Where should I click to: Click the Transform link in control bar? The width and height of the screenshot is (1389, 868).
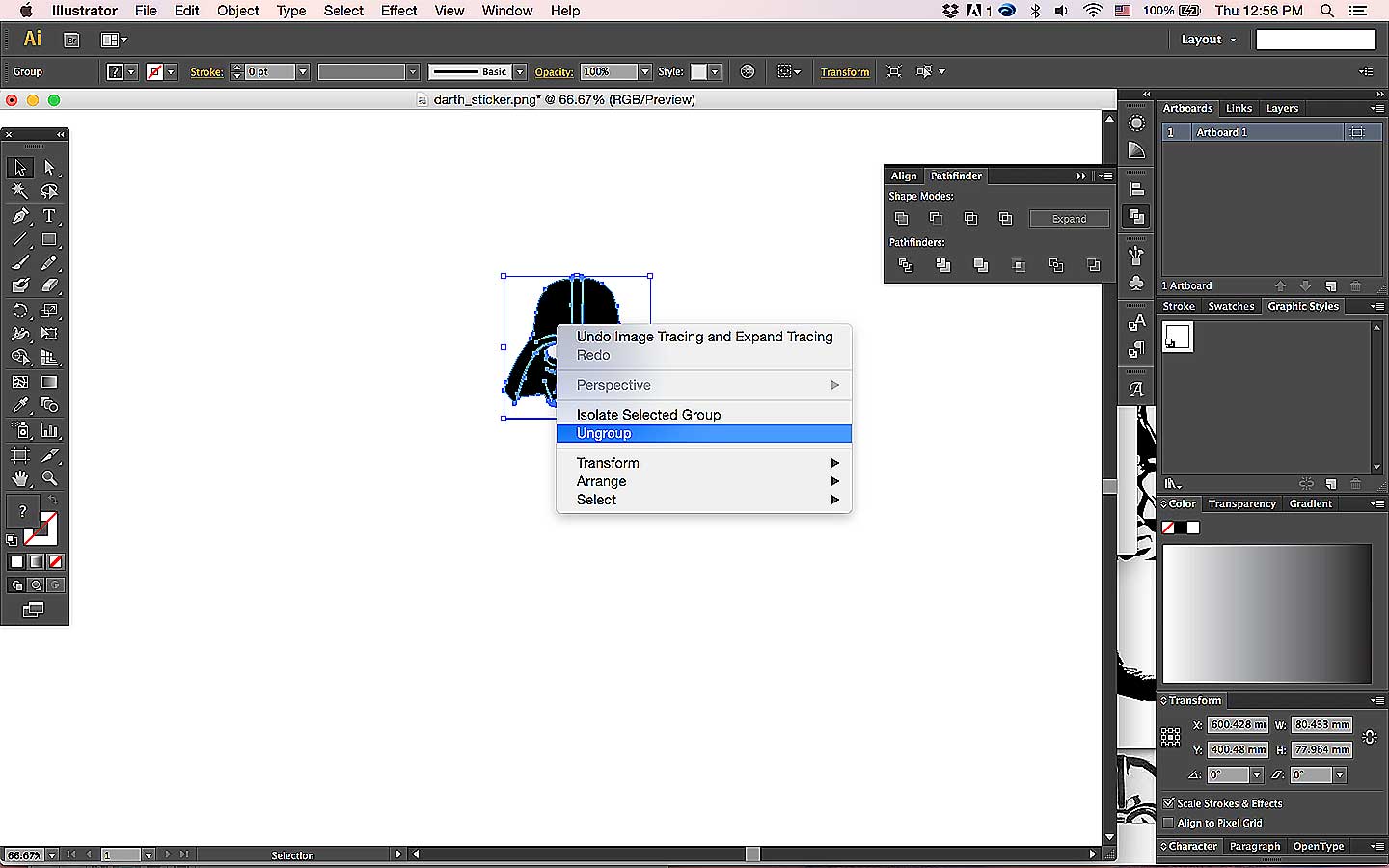[x=845, y=71]
